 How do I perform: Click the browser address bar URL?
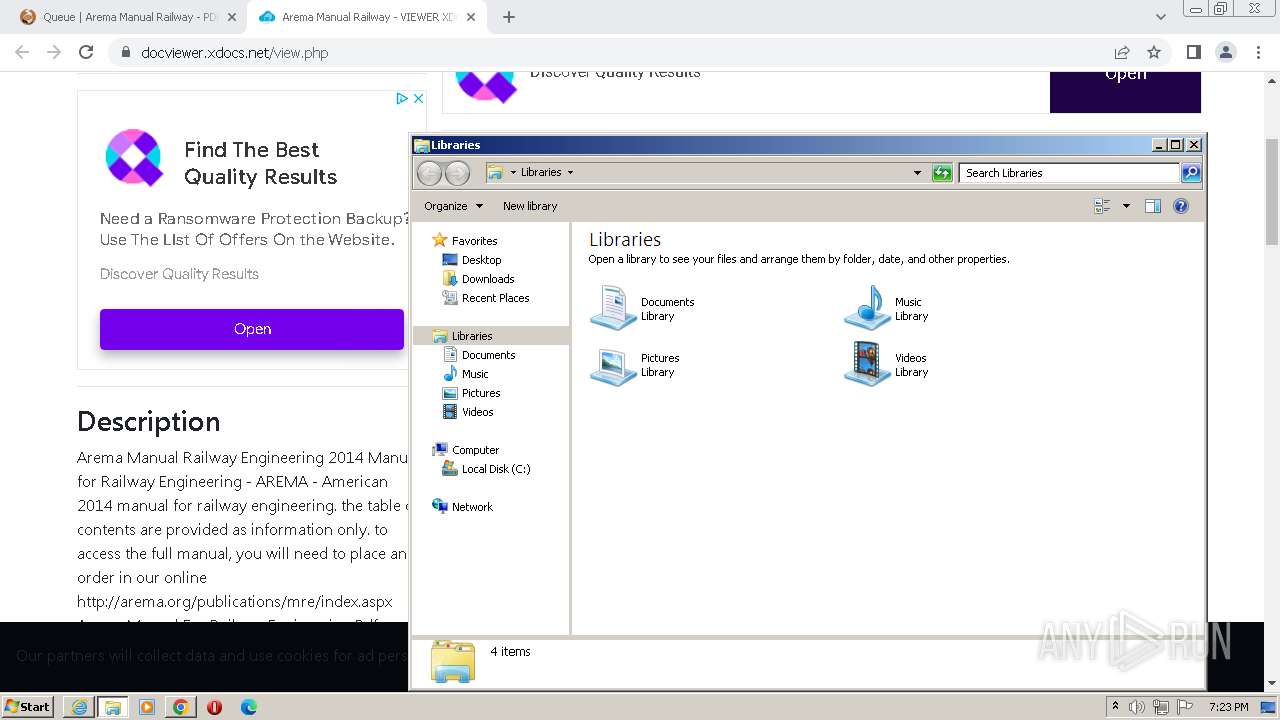coord(235,53)
